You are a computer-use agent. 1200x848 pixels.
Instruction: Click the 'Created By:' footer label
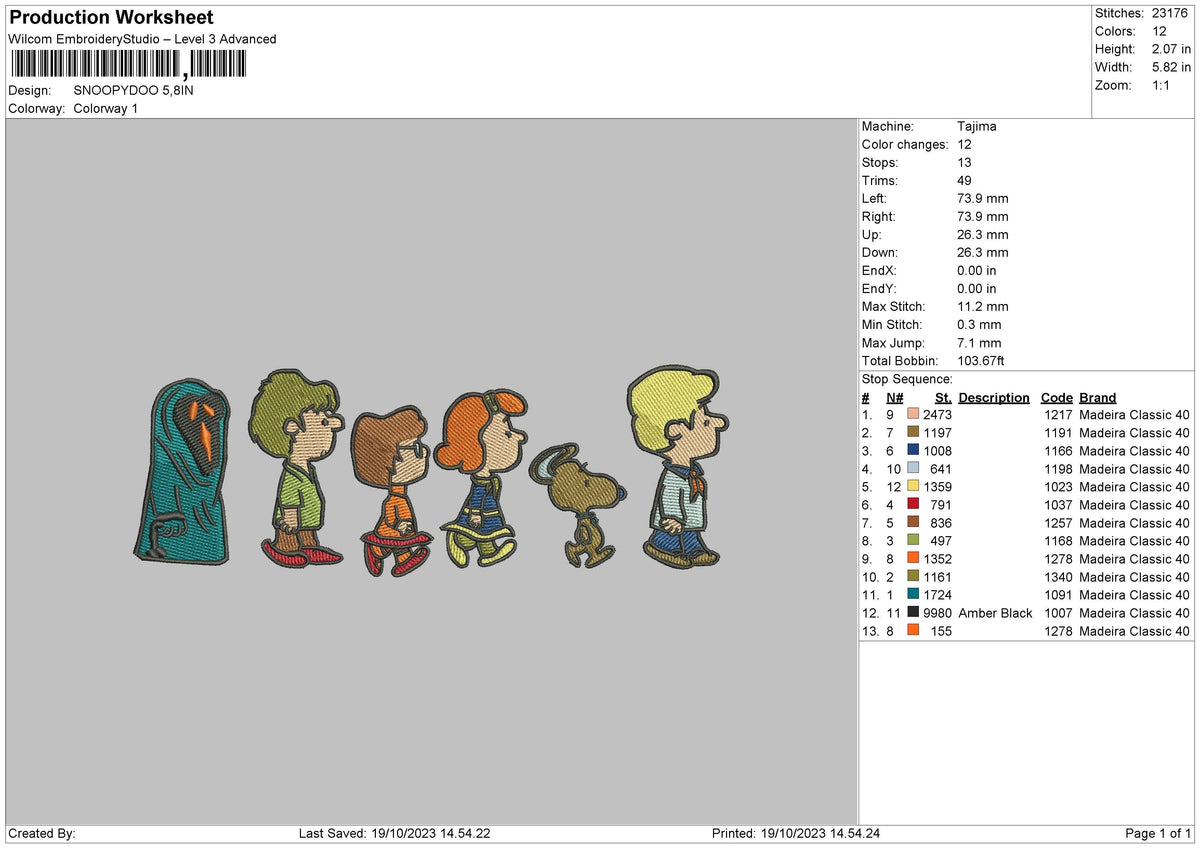(x=41, y=833)
